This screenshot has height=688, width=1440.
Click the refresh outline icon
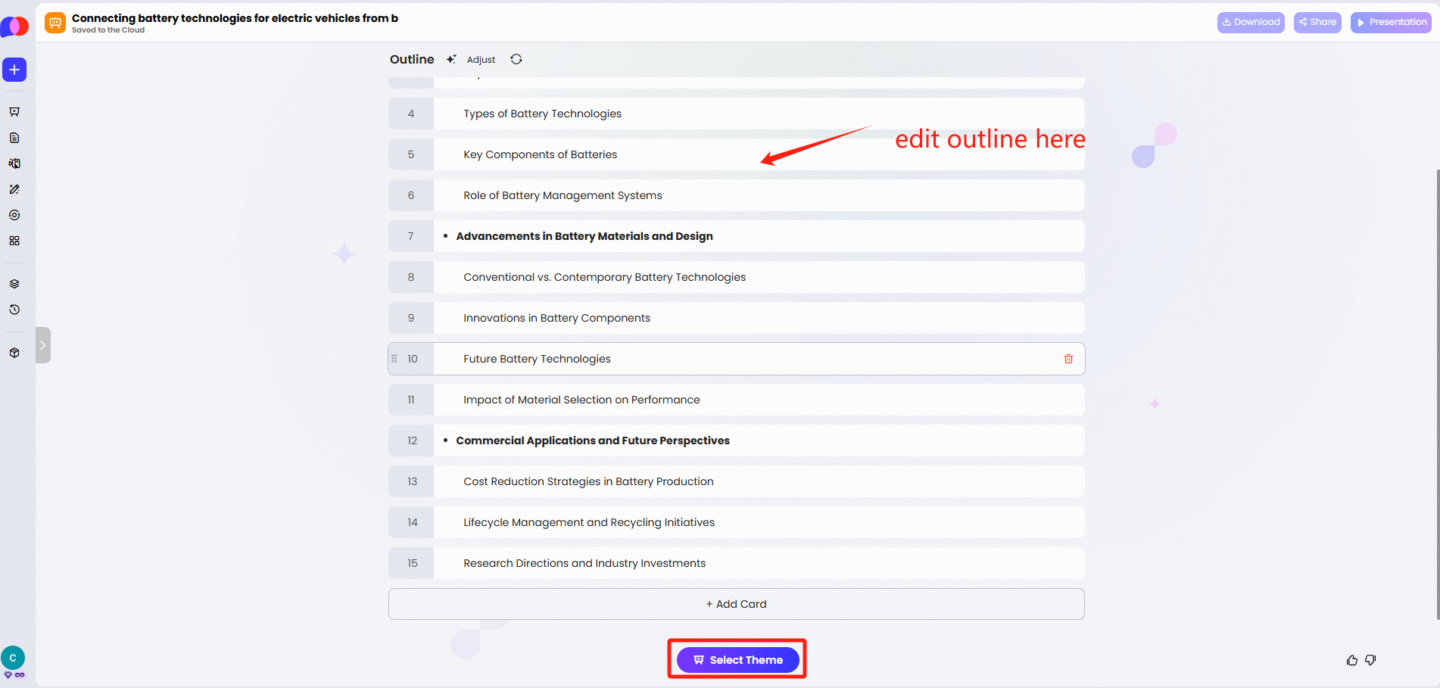click(516, 59)
